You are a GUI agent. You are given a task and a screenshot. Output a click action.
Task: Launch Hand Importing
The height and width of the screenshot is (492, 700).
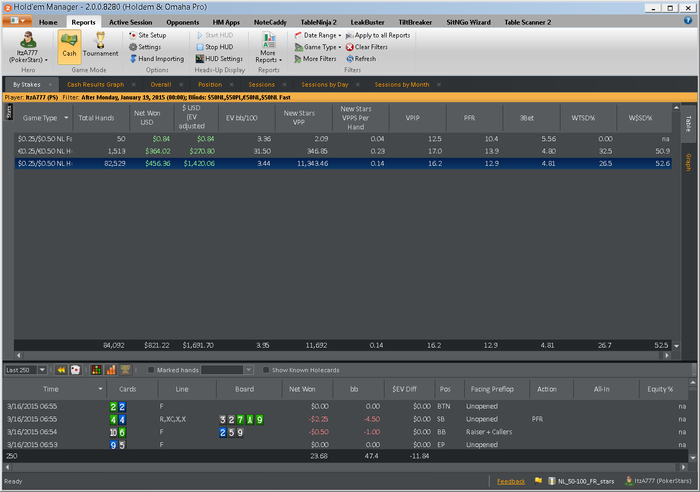157,58
